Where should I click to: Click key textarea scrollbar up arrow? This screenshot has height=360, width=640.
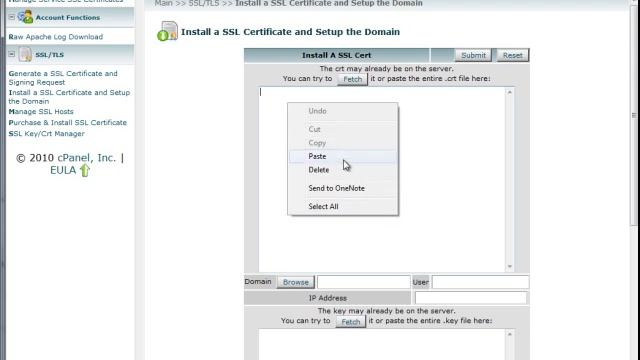click(509, 334)
